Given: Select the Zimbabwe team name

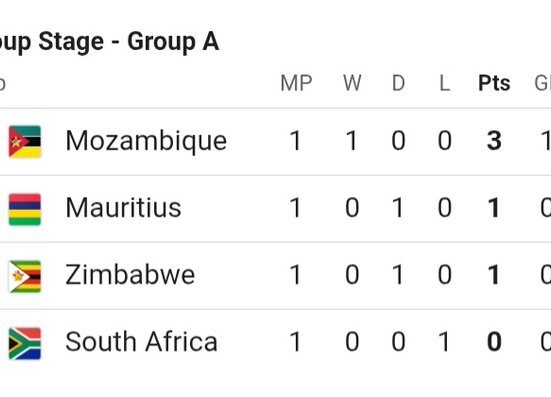Looking at the screenshot, I should 130,274.
